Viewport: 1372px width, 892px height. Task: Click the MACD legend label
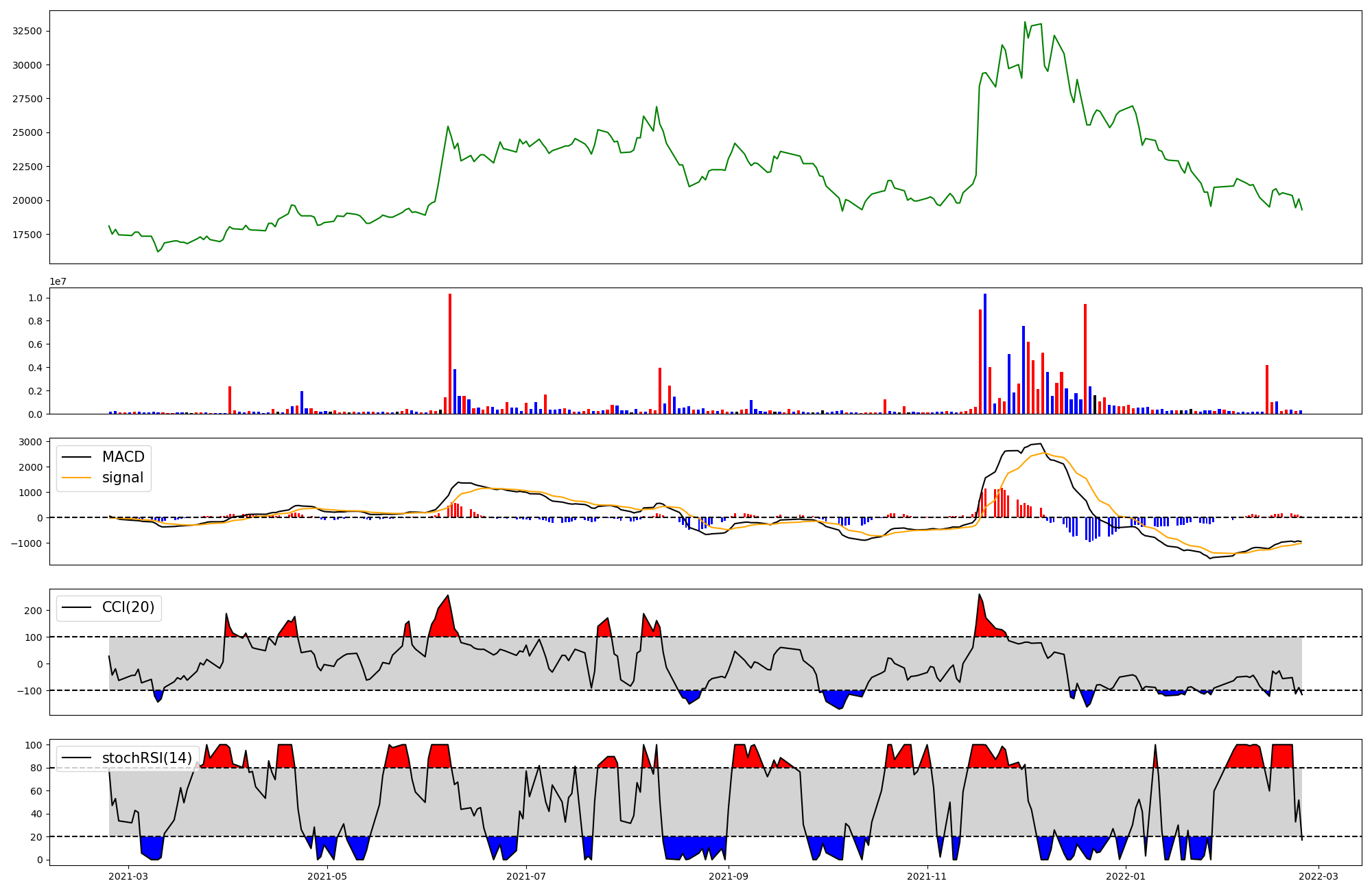[x=123, y=457]
